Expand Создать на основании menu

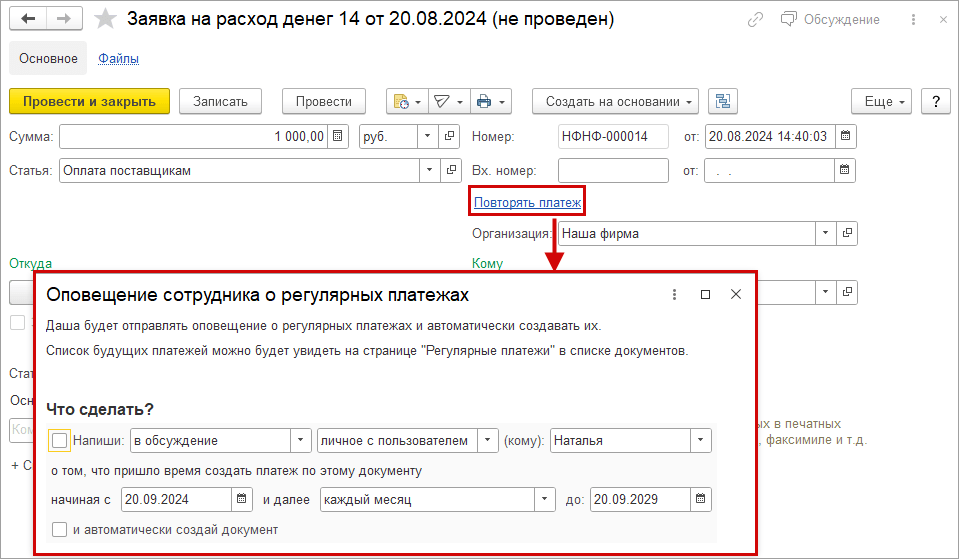click(615, 102)
